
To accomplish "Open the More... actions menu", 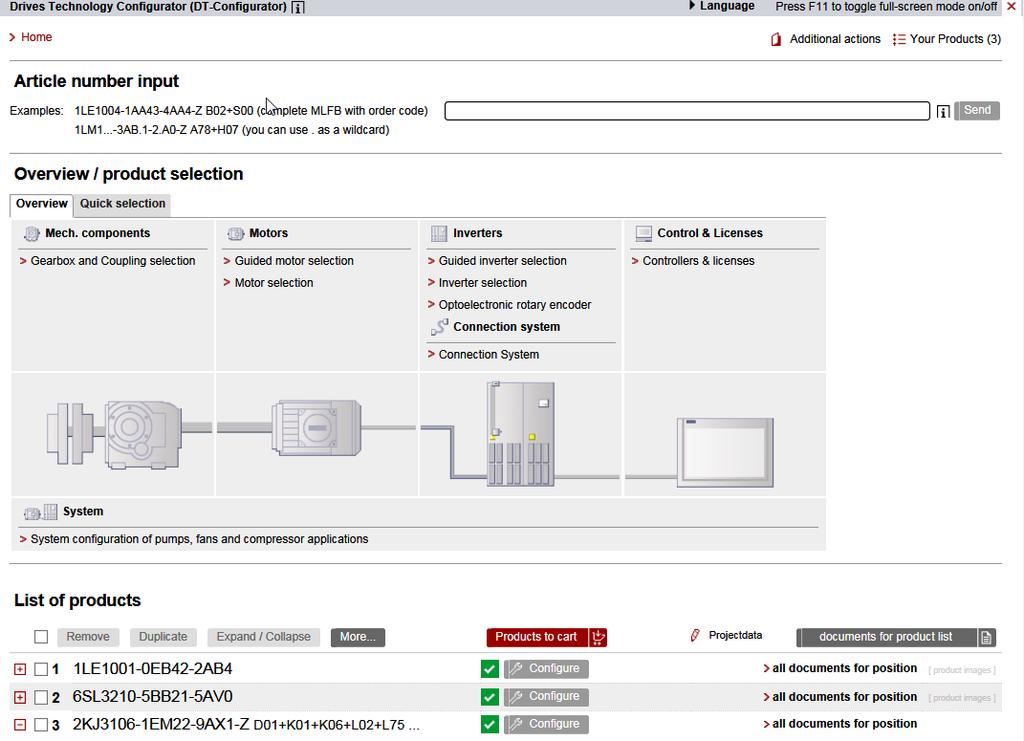I will click(x=358, y=637).
